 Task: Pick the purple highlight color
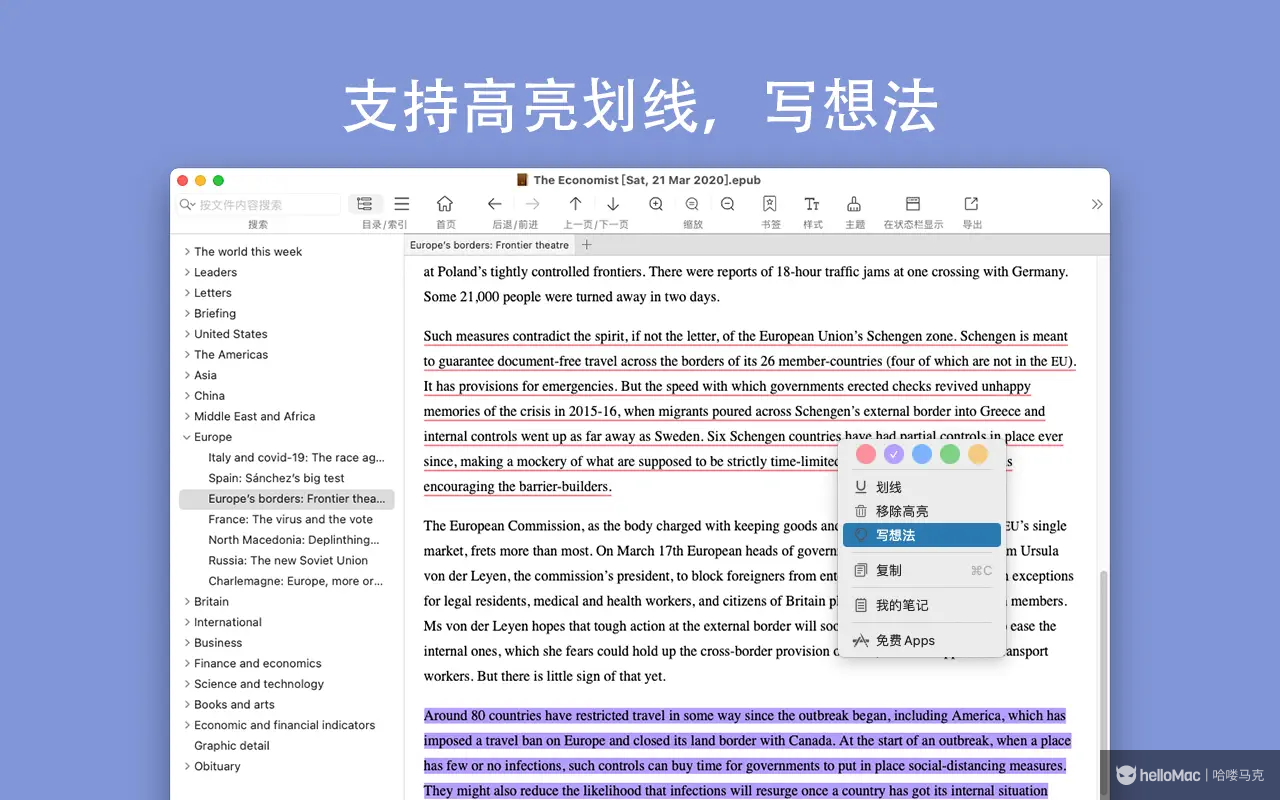tap(894, 454)
